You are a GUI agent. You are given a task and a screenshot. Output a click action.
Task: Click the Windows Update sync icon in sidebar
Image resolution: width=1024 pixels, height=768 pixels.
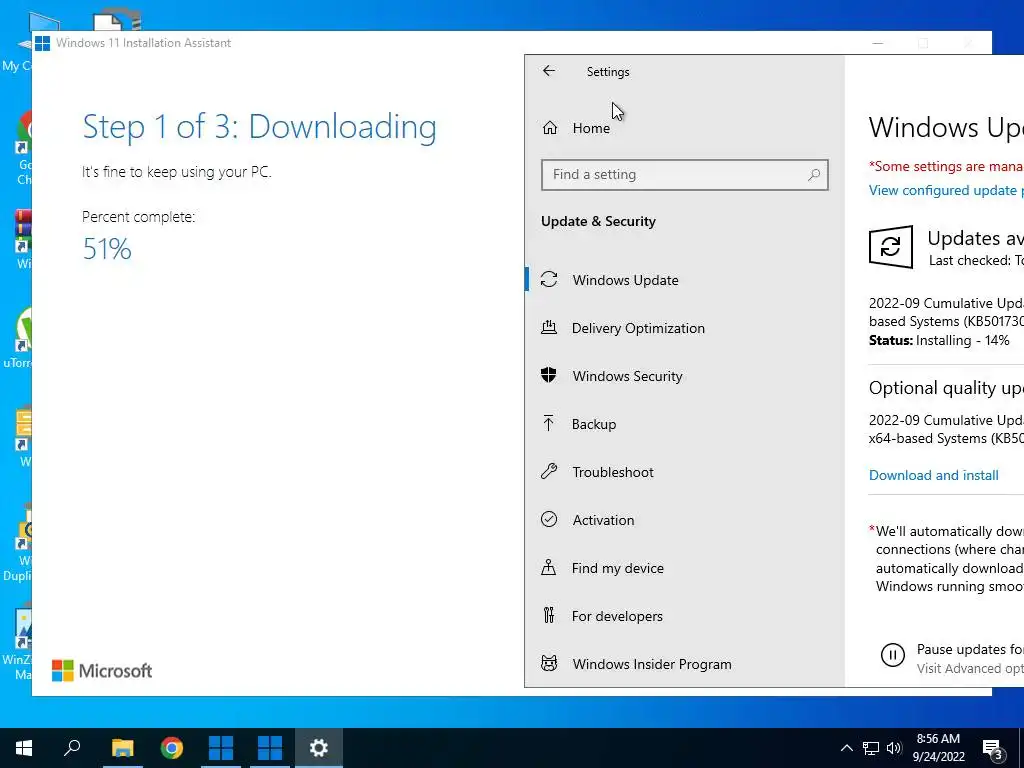click(549, 280)
